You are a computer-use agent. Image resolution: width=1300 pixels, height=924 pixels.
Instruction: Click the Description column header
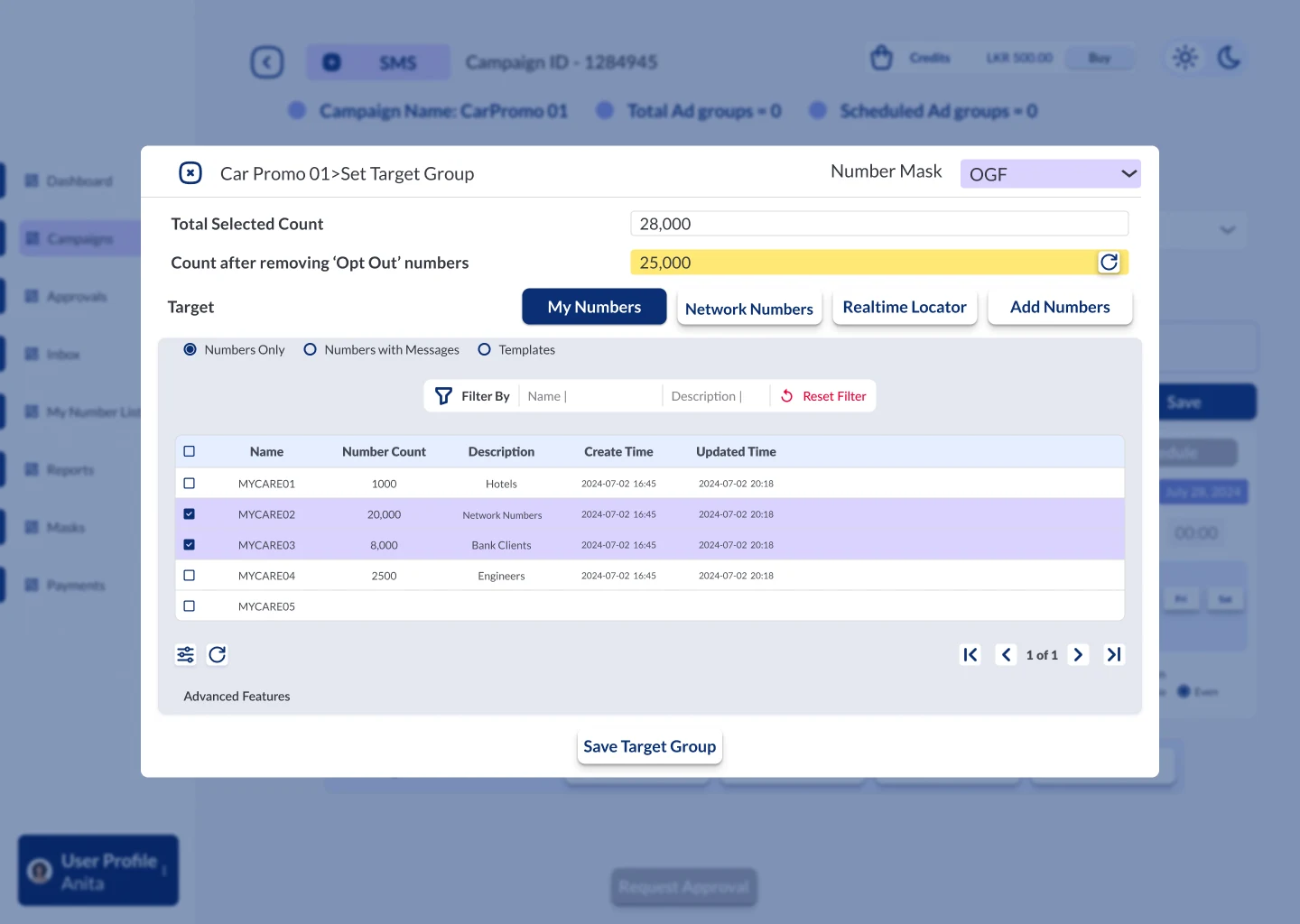[x=501, y=452]
